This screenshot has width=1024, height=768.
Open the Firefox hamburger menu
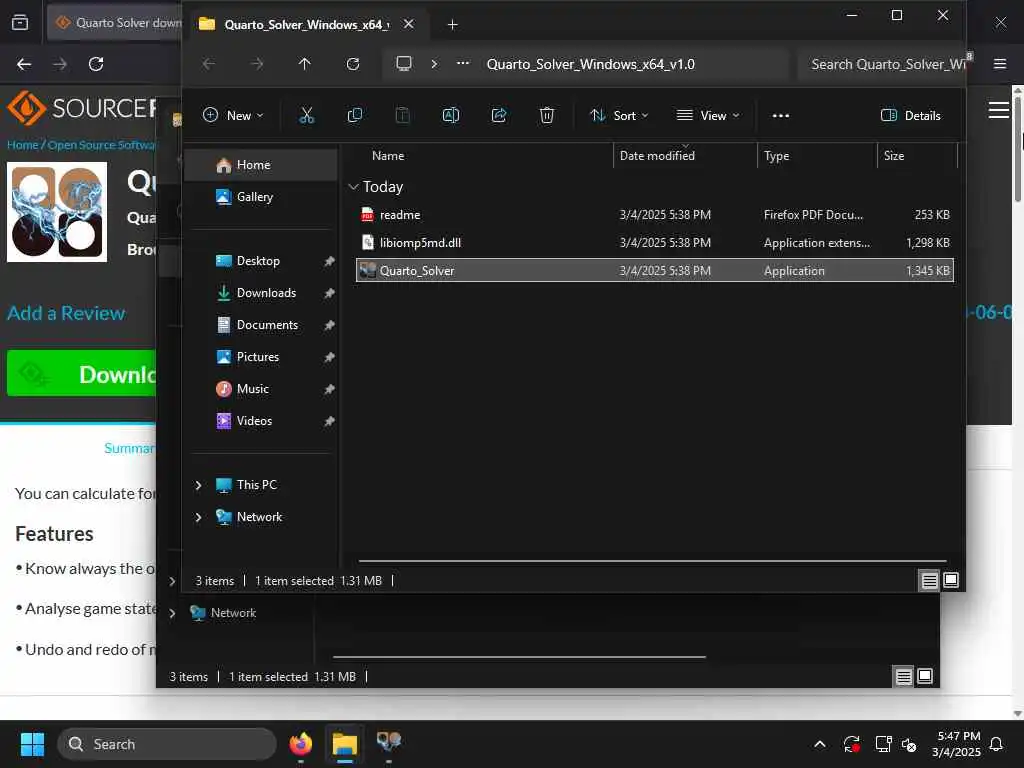(999, 64)
